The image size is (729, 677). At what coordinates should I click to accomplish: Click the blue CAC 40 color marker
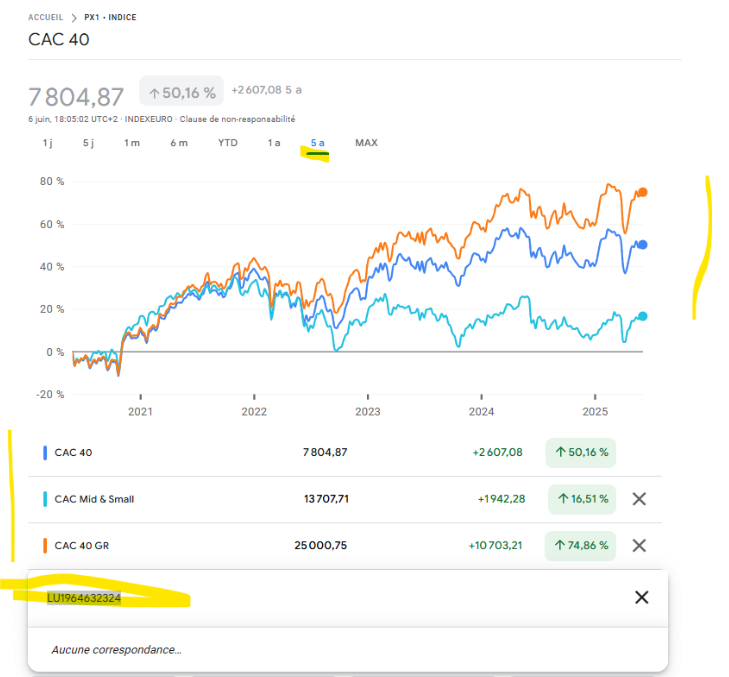(x=45, y=453)
